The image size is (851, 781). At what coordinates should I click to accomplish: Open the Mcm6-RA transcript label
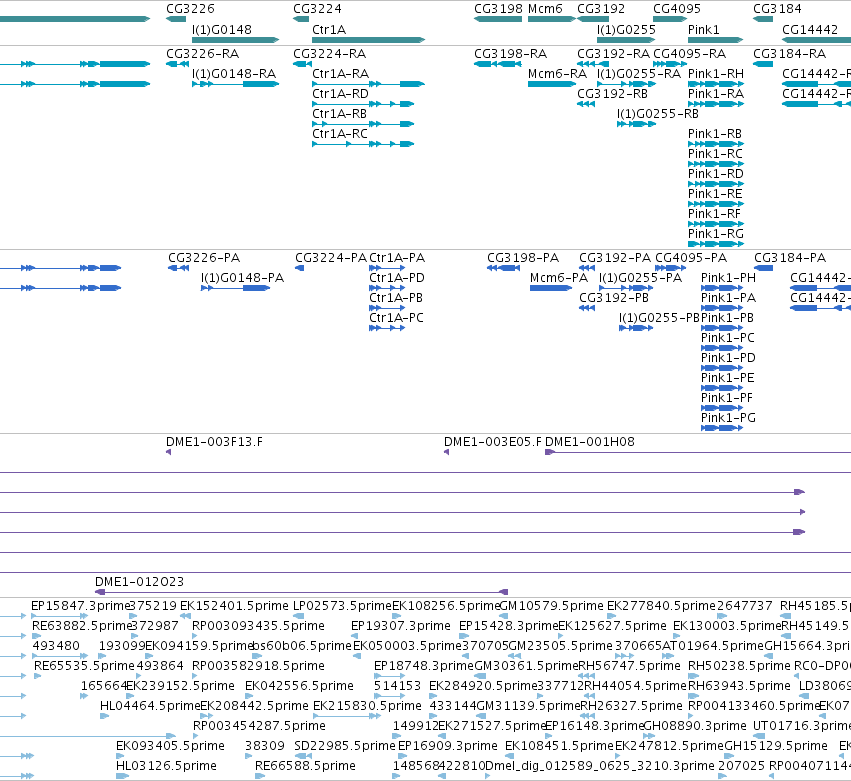pos(557,73)
